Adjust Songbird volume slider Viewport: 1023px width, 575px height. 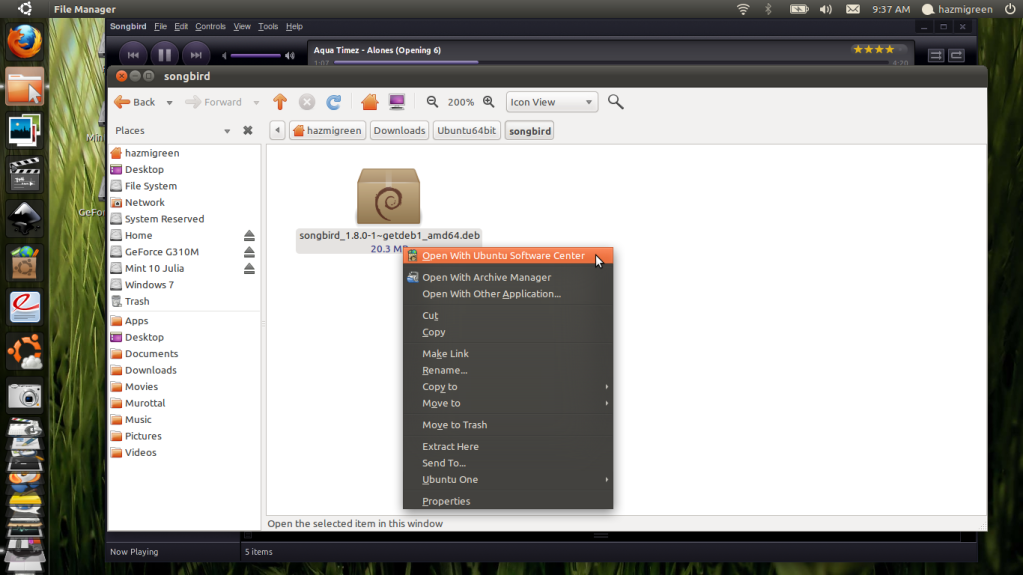256,56
